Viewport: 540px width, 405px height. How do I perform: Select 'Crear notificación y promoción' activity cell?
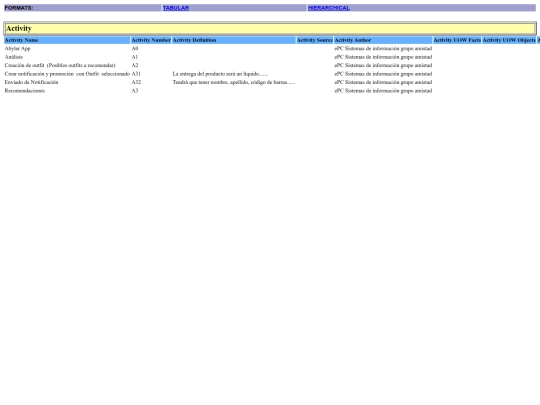coord(67,74)
